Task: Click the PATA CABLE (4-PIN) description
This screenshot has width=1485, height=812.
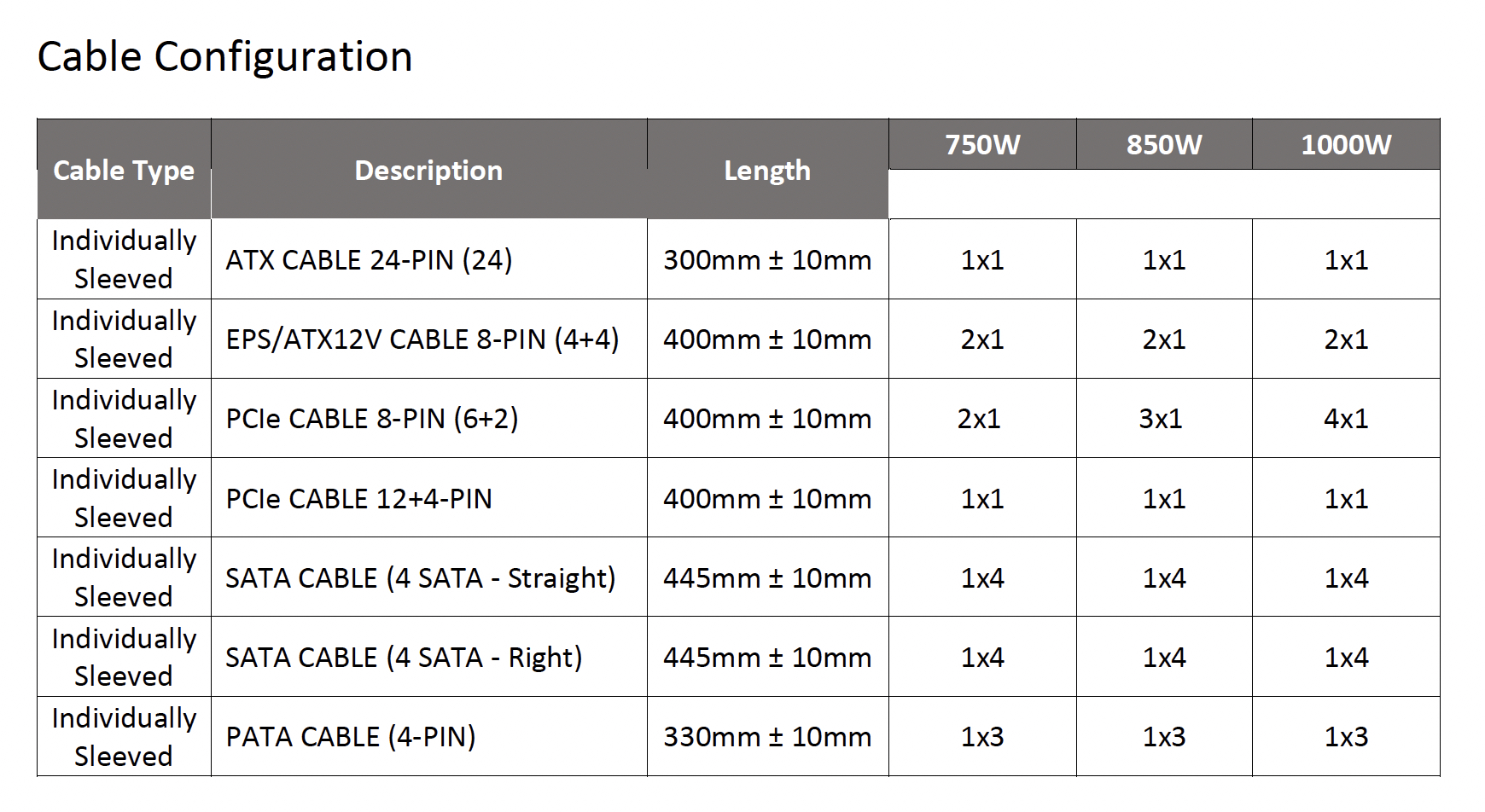Action: pyautogui.click(x=351, y=737)
